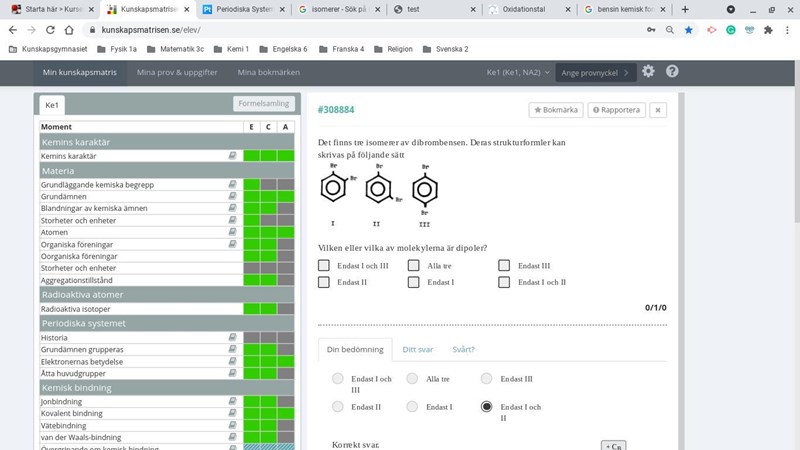The width and height of the screenshot is (800, 450).
Task: Open the settings gear in header
Action: click(x=648, y=72)
